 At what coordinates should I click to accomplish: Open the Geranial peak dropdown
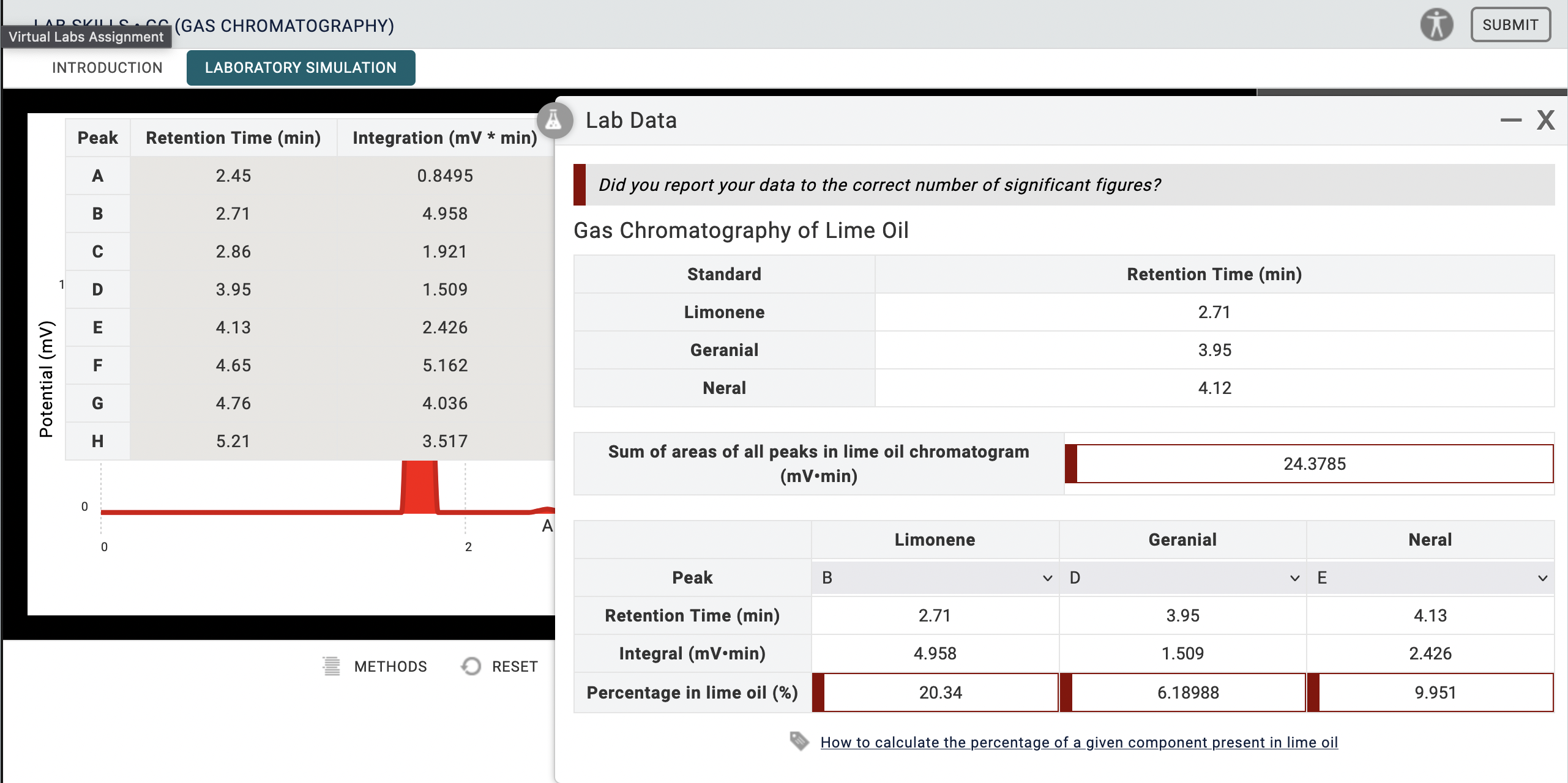pyautogui.click(x=1182, y=577)
